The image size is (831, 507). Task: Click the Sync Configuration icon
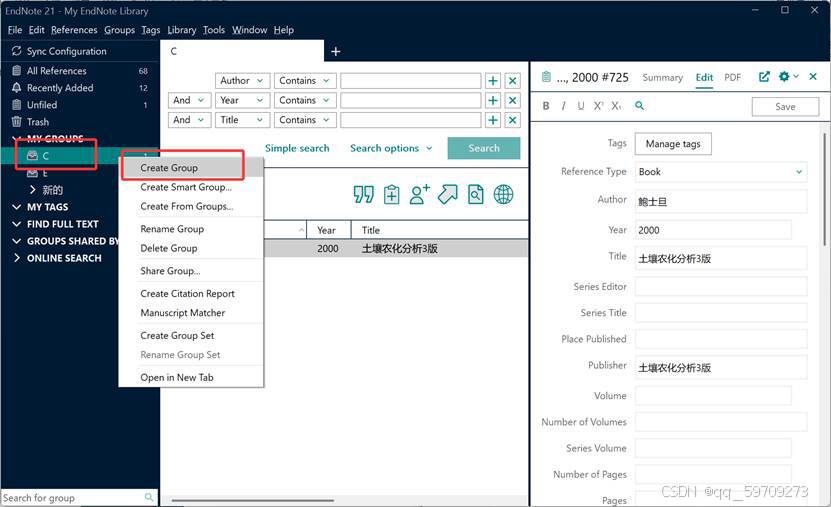click(16, 51)
